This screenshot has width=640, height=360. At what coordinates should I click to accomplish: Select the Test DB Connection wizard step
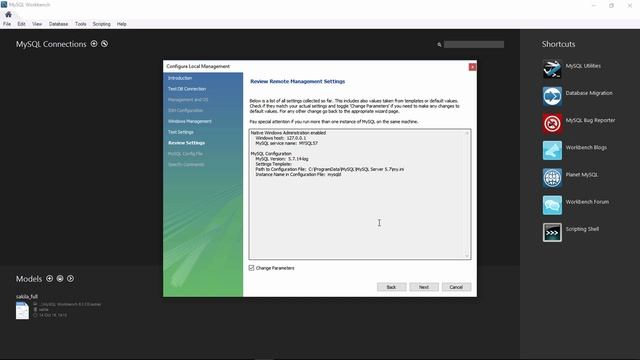click(x=187, y=89)
